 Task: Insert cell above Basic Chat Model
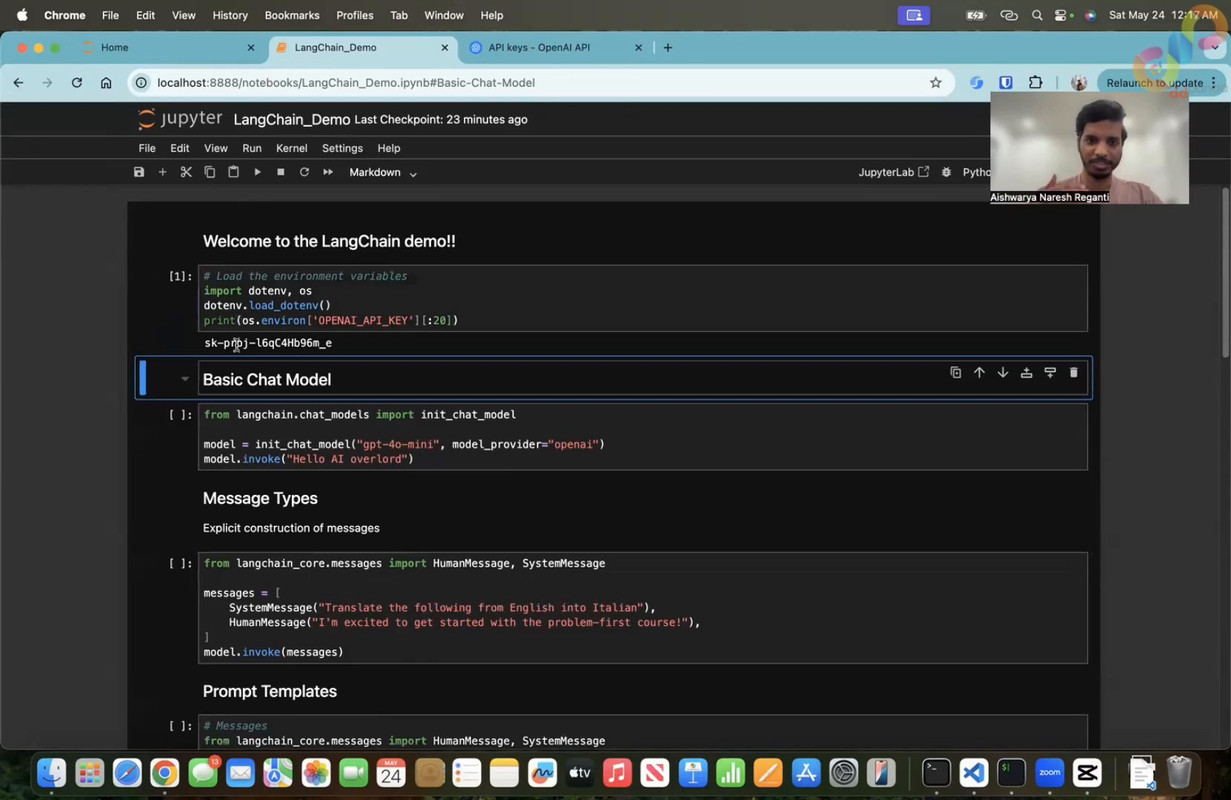1026,373
